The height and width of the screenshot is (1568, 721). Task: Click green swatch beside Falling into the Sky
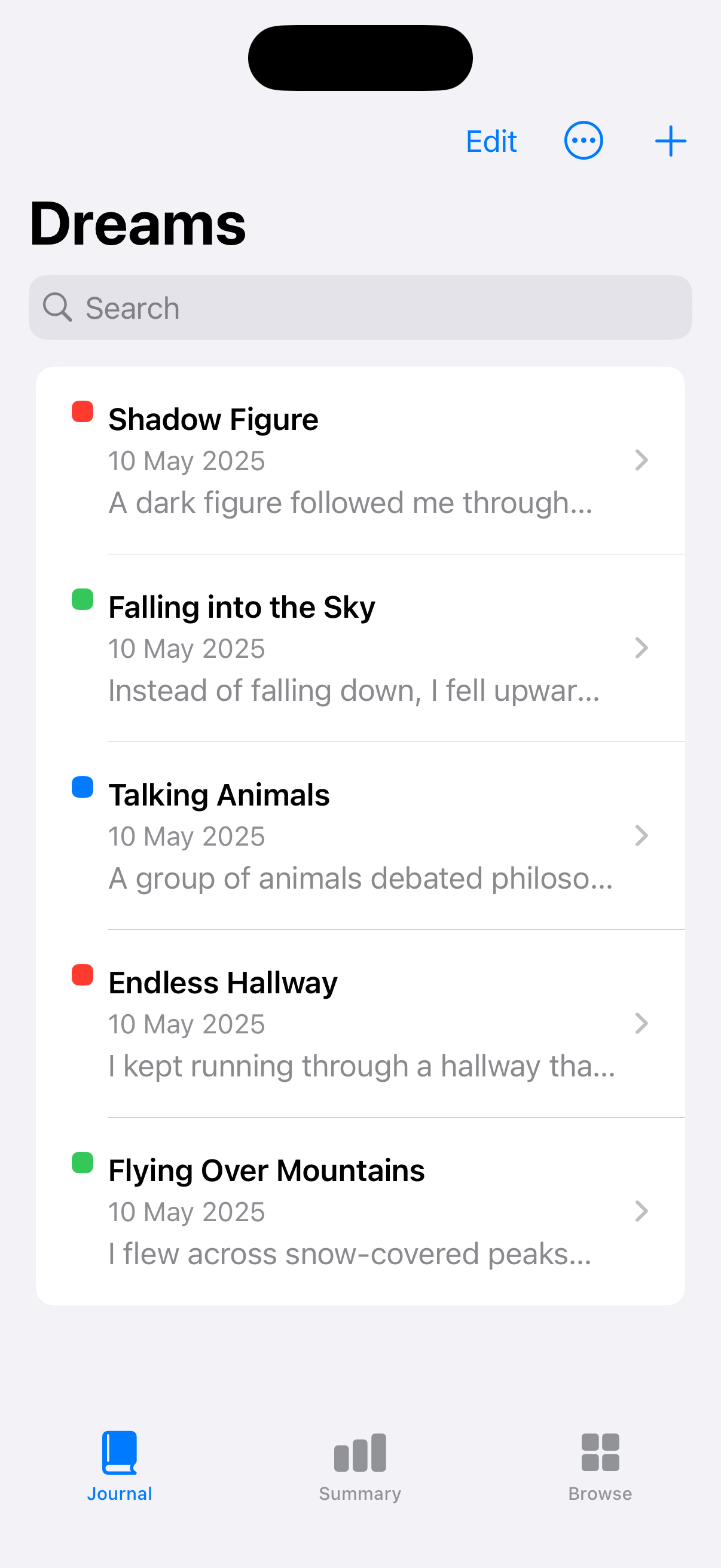pyautogui.click(x=83, y=599)
